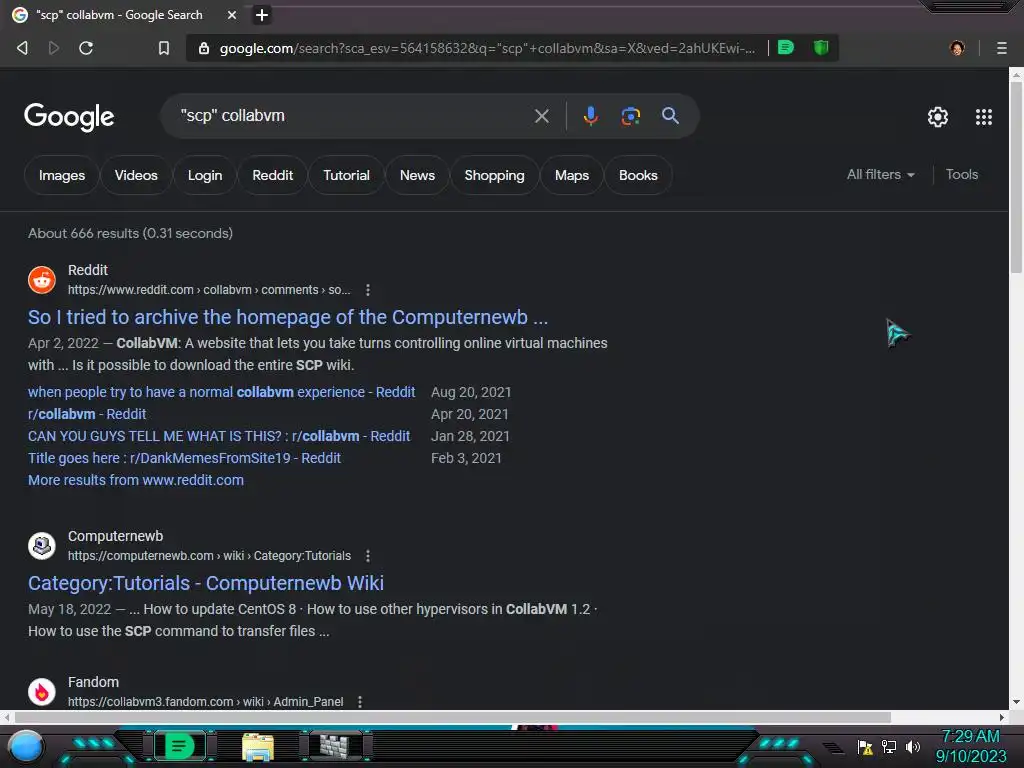The width and height of the screenshot is (1024, 768).
Task: Filter results by Books
Action: [638, 175]
